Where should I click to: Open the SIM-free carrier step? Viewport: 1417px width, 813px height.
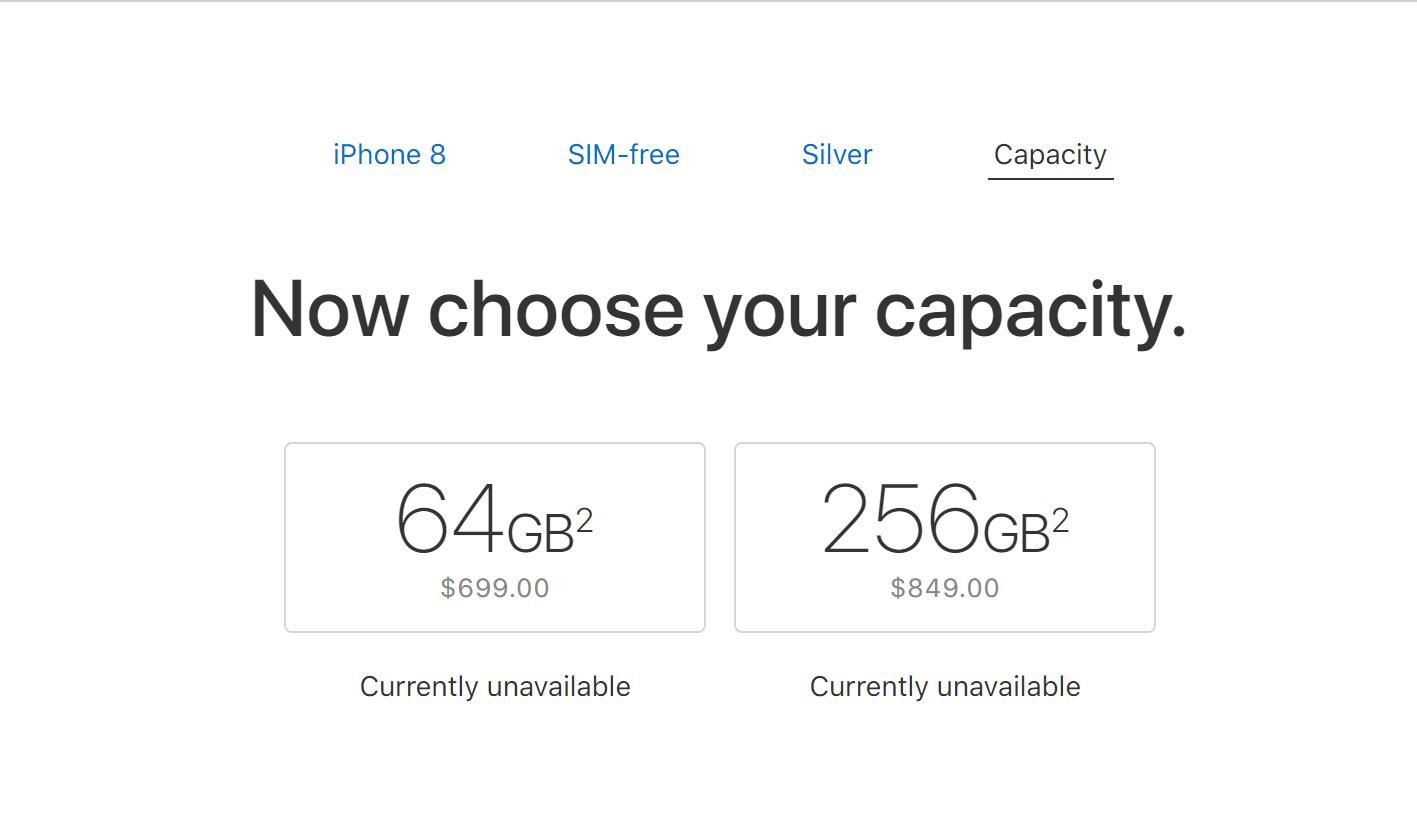coord(623,155)
